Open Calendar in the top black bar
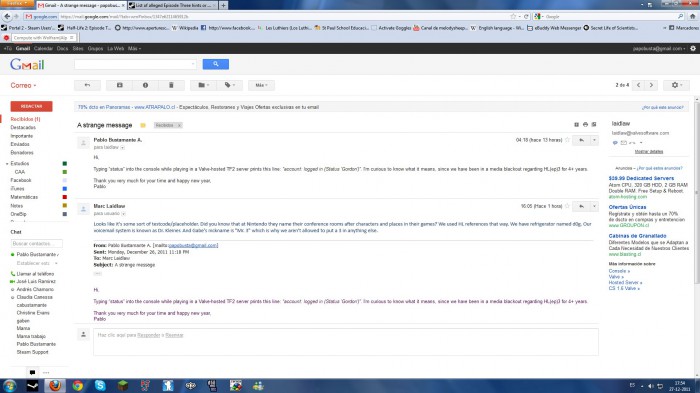 click(x=43, y=48)
